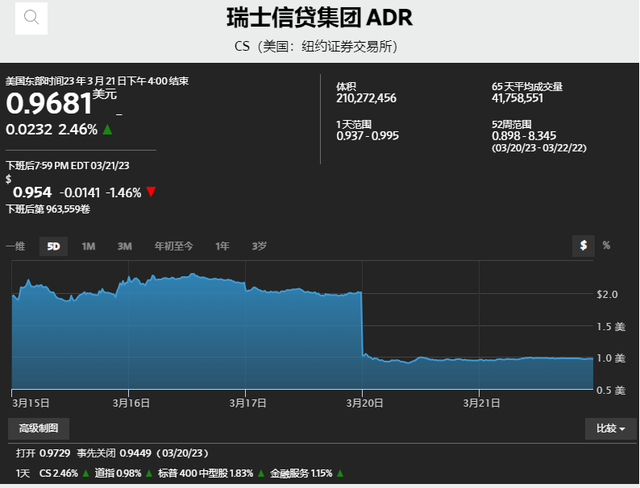Click the 3月17日 date axis label
Image resolution: width=640 pixels, height=488 pixels.
248,403
